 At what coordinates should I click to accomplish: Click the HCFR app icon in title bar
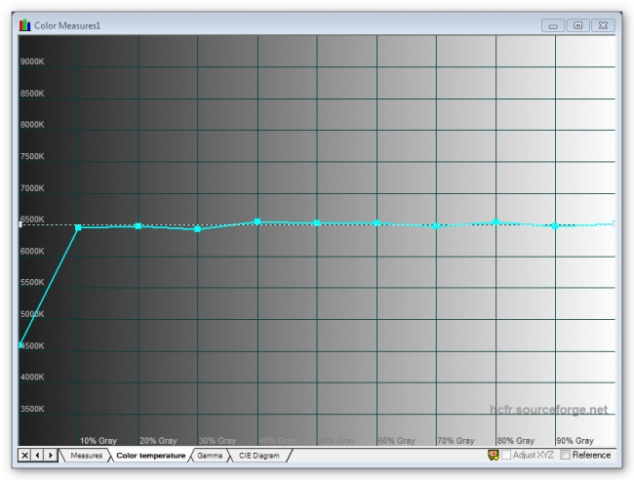pyautogui.click(x=25, y=24)
